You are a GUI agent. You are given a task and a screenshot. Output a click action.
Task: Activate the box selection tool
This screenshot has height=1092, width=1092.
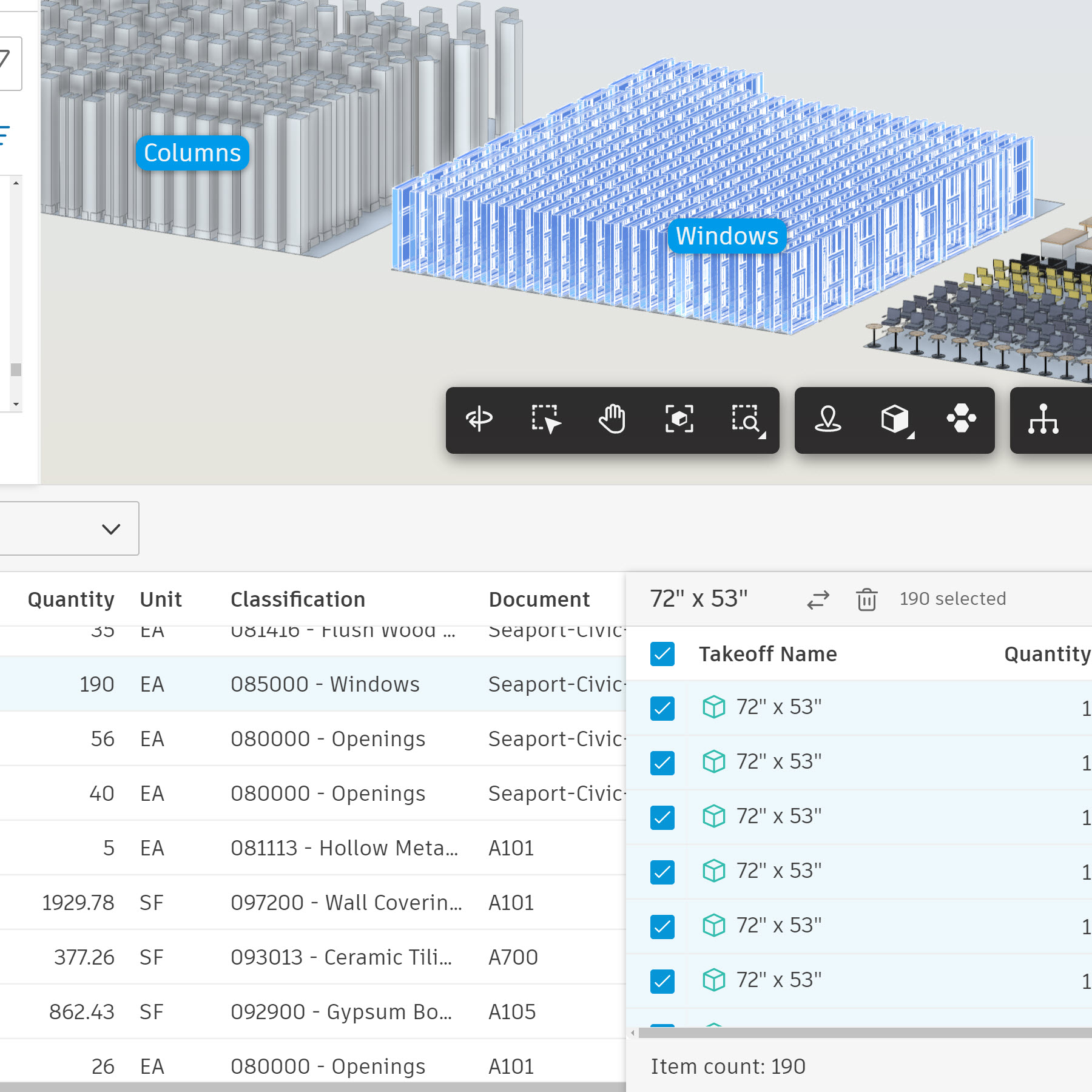coord(545,419)
